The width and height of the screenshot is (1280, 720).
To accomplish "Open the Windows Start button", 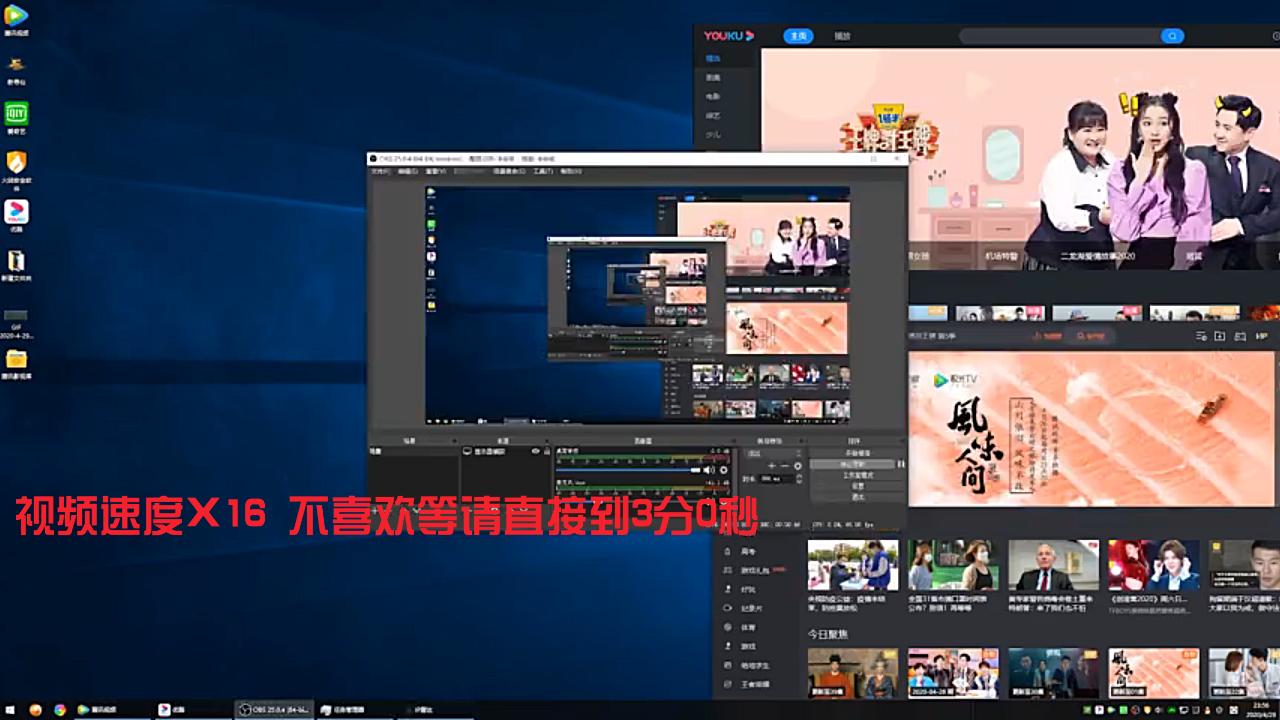I will 11,710.
